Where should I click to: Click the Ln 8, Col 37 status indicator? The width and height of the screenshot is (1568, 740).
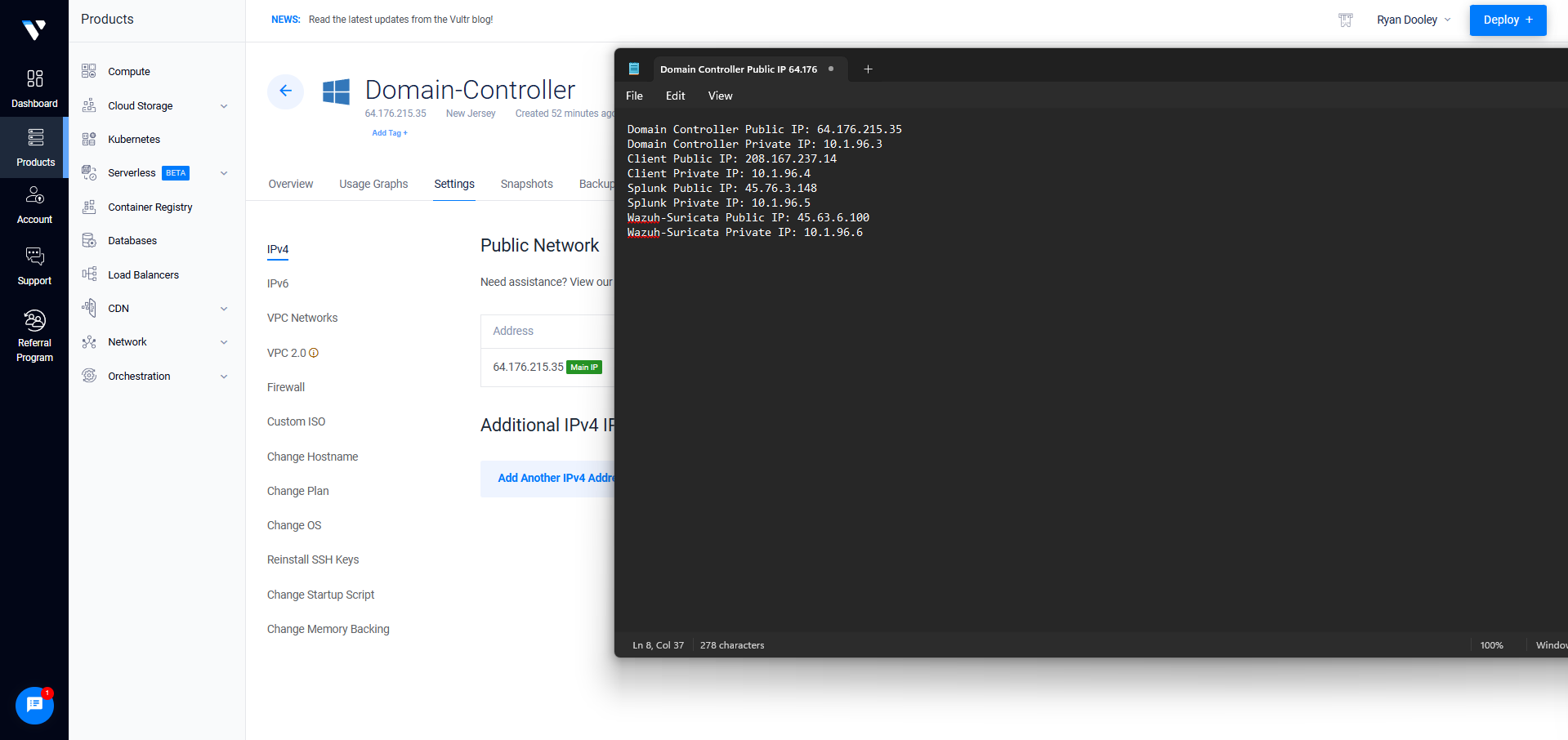[659, 645]
